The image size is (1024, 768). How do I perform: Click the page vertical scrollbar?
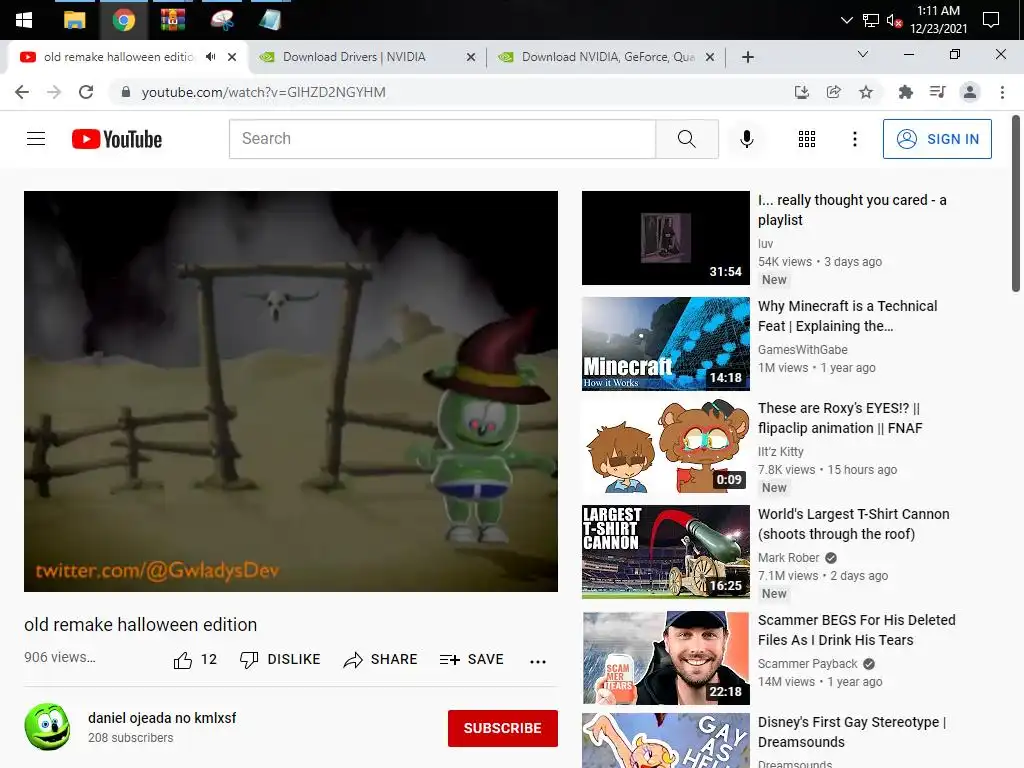(x=1015, y=204)
